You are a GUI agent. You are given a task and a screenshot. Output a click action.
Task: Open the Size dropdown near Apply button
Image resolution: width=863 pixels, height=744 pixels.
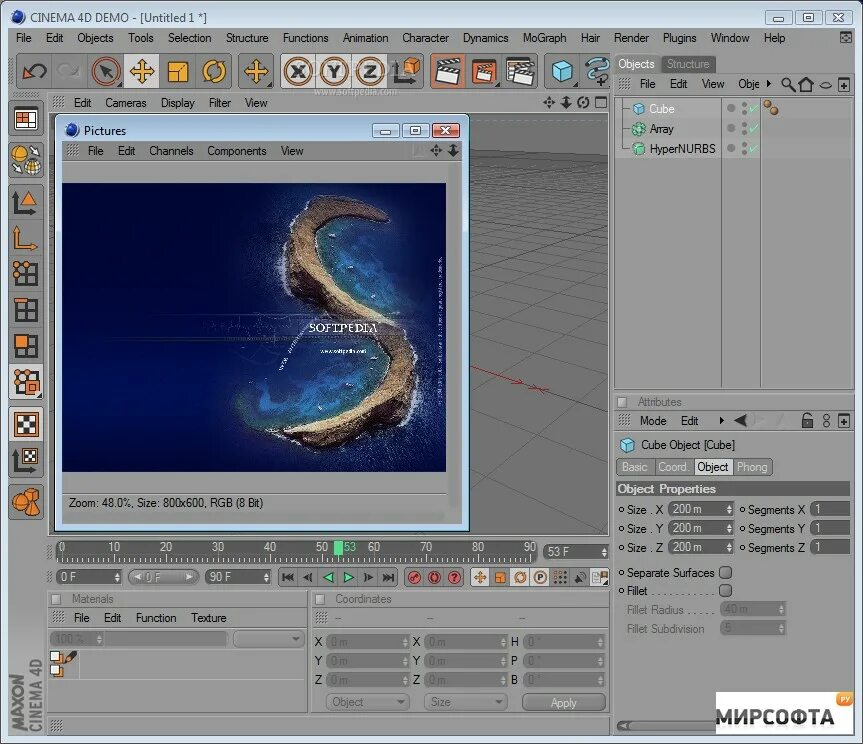tap(464, 701)
